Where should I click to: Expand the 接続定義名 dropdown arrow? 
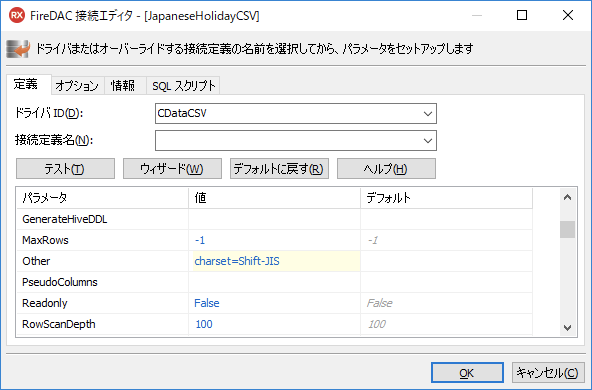pyautogui.click(x=428, y=140)
